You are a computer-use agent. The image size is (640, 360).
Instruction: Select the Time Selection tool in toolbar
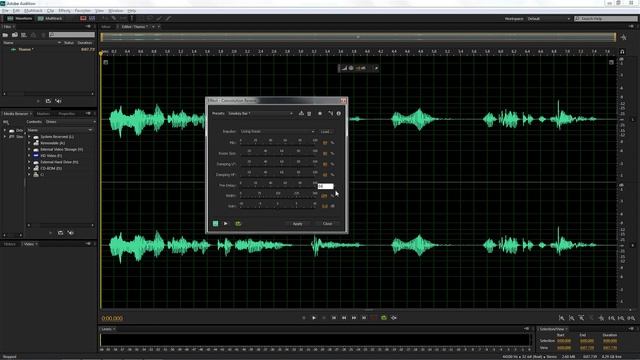click(x=131, y=18)
